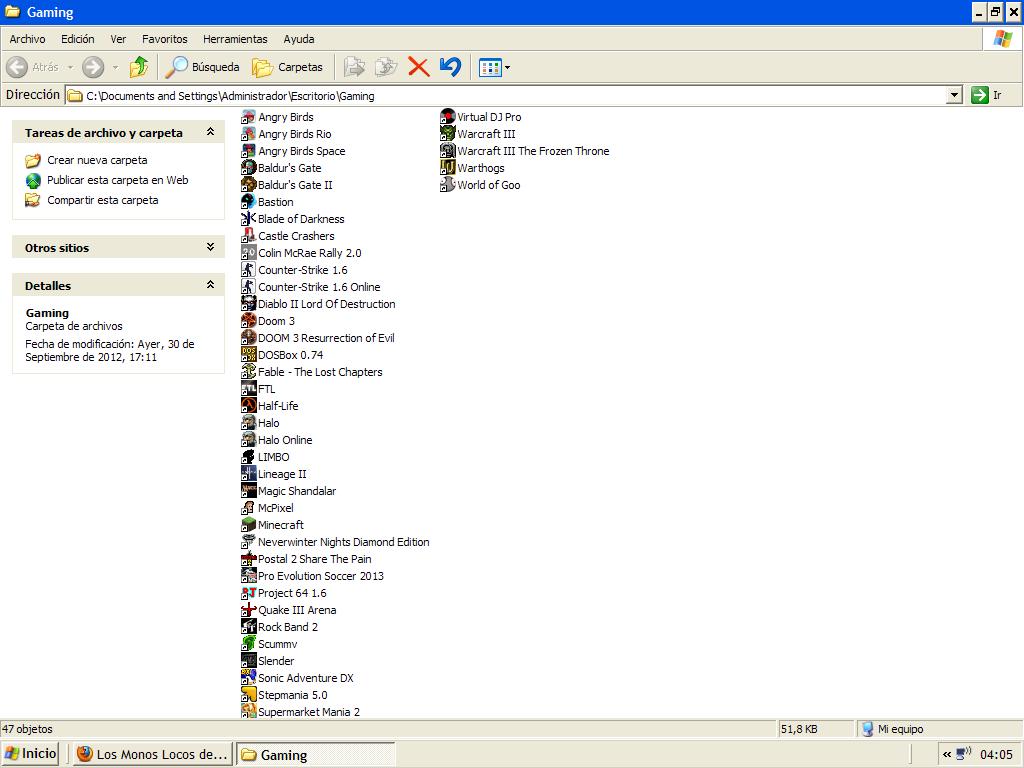The image size is (1024, 768).
Task: Open the Inicio start button
Action: click(31, 754)
